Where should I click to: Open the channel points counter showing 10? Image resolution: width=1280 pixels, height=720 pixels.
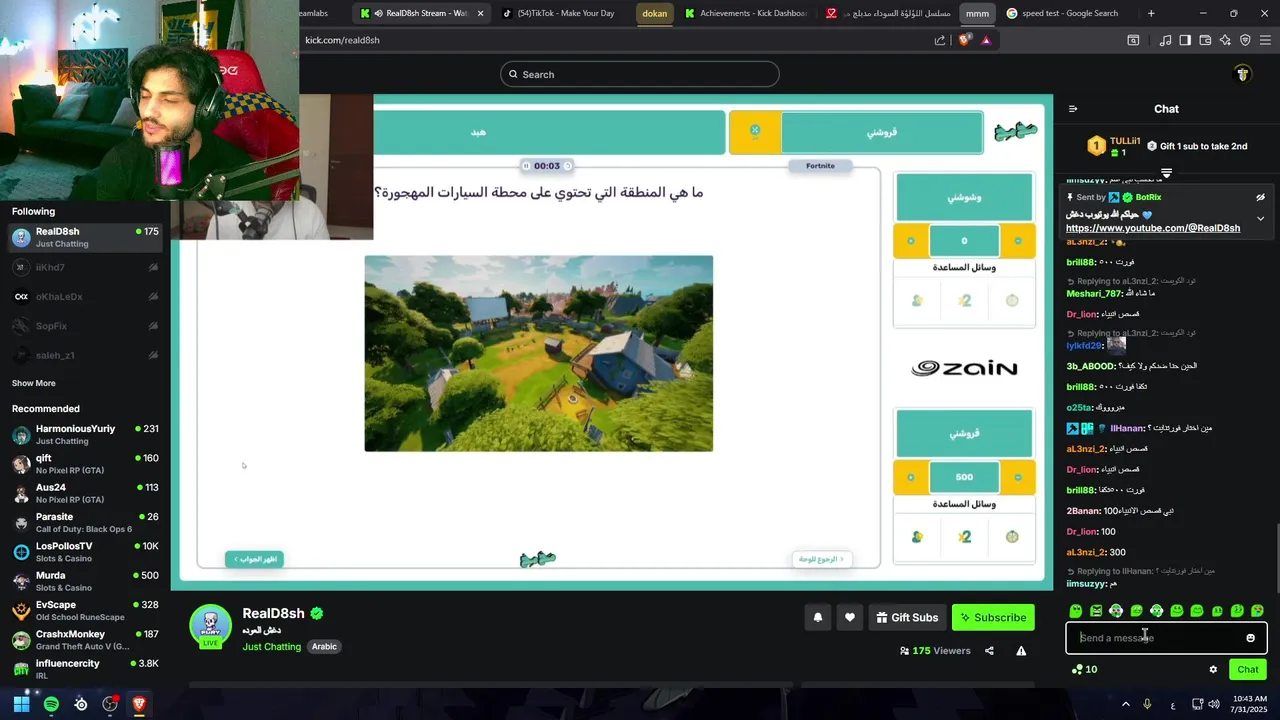tap(1084, 670)
